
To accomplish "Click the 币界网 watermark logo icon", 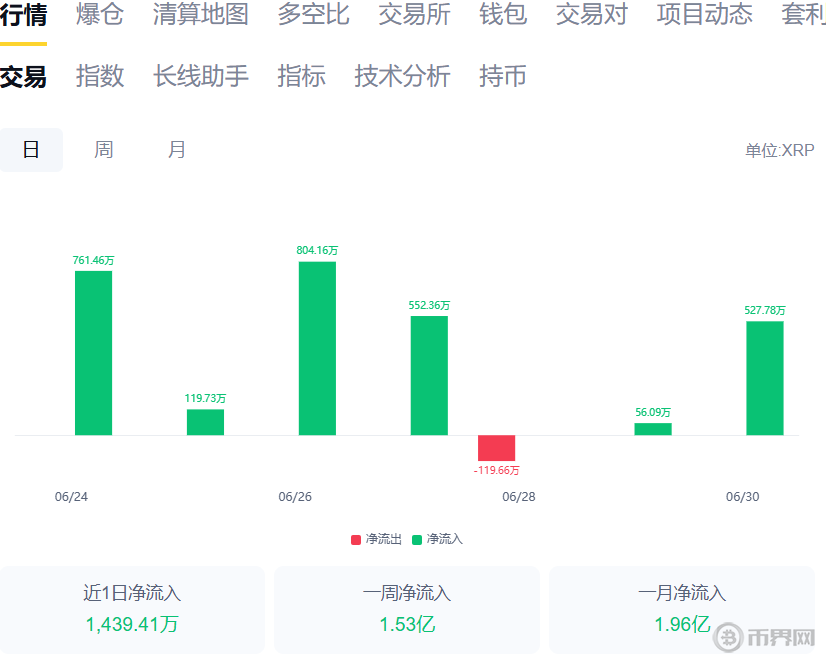I will tap(729, 638).
